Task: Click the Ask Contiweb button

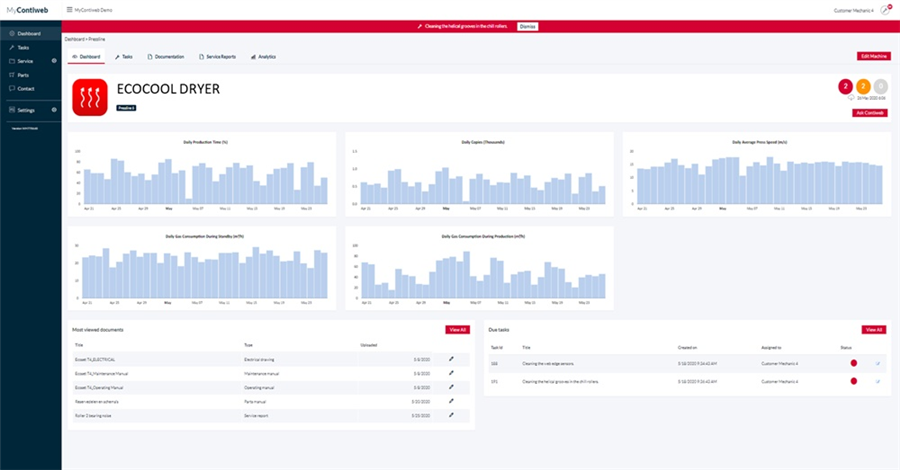Action: pos(870,113)
